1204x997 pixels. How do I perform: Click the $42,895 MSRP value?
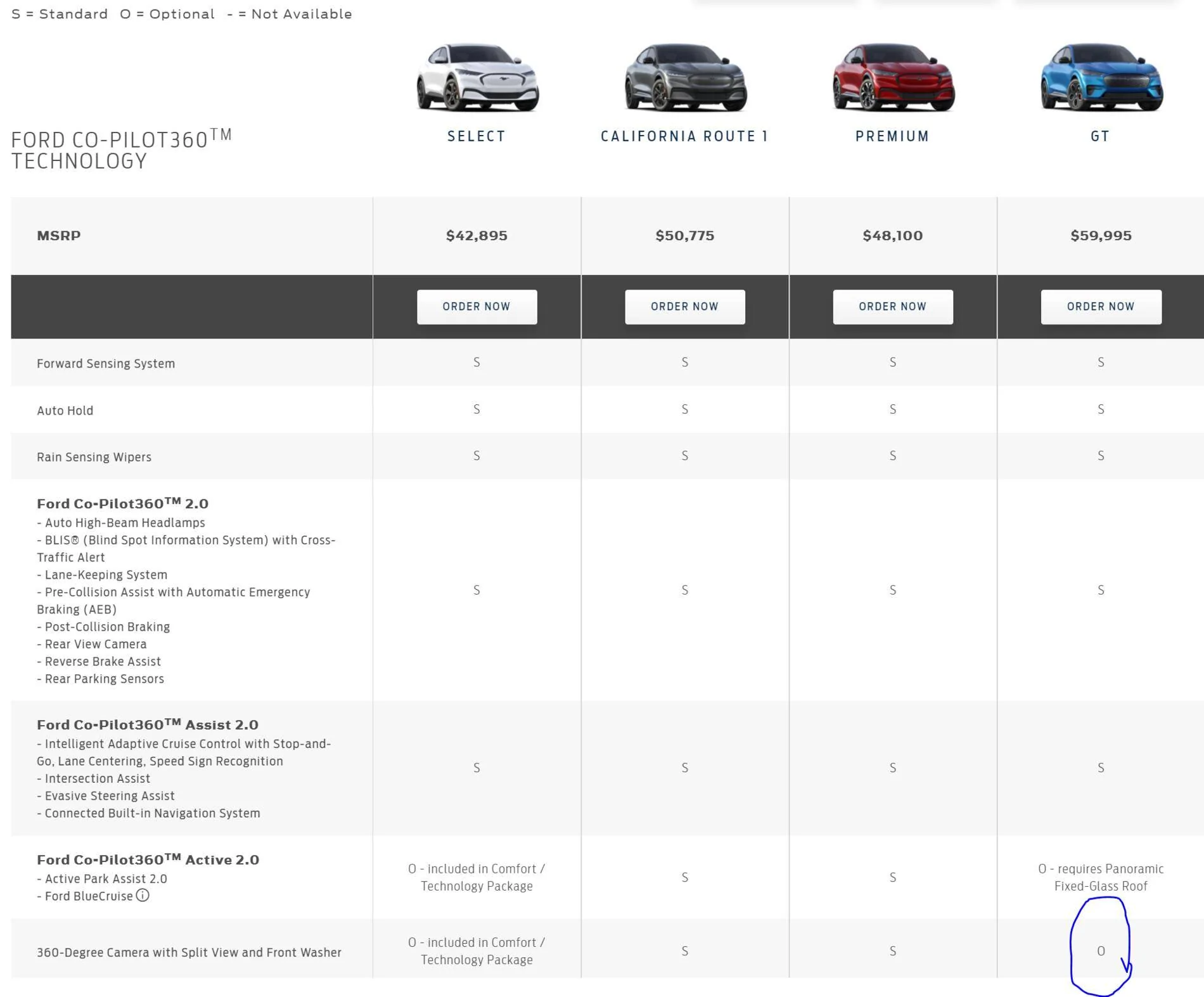477,236
